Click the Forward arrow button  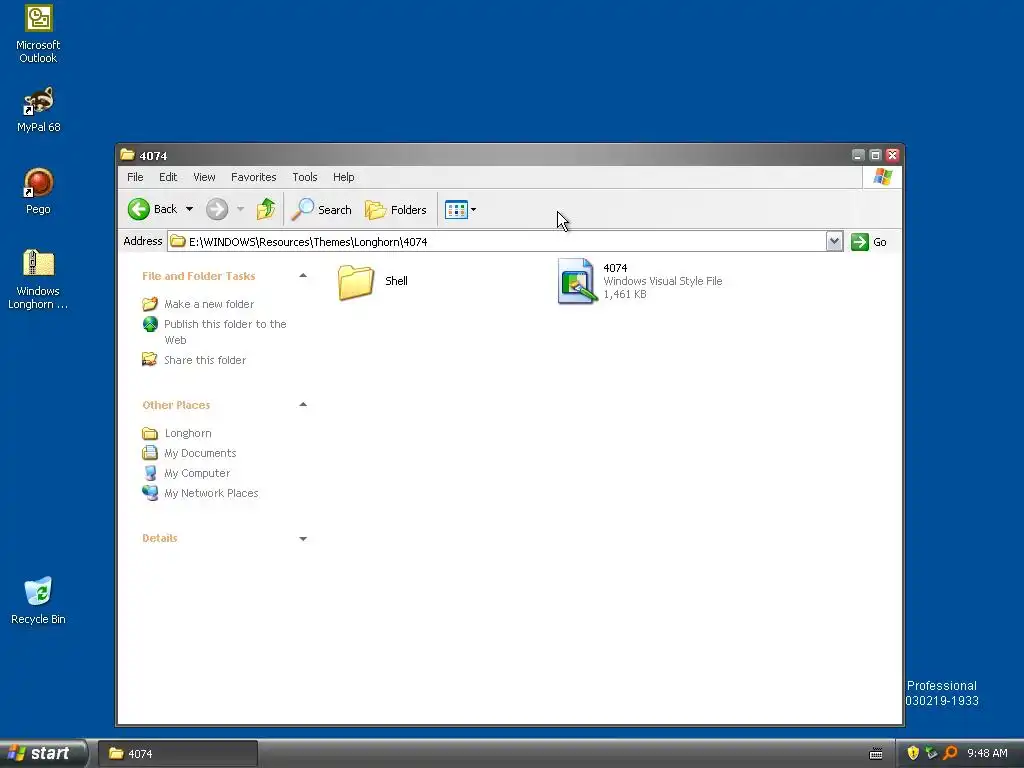(217, 209)
